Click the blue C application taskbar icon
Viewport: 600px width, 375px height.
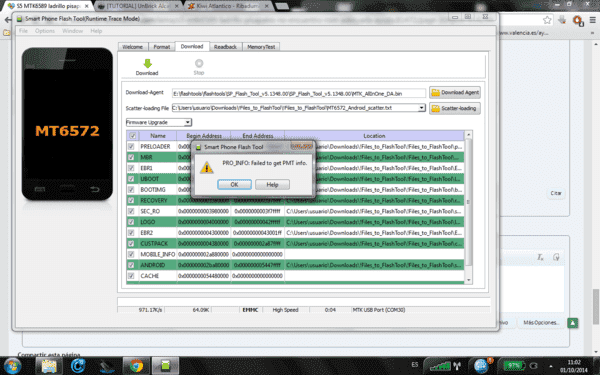click(x=78, y=366)
